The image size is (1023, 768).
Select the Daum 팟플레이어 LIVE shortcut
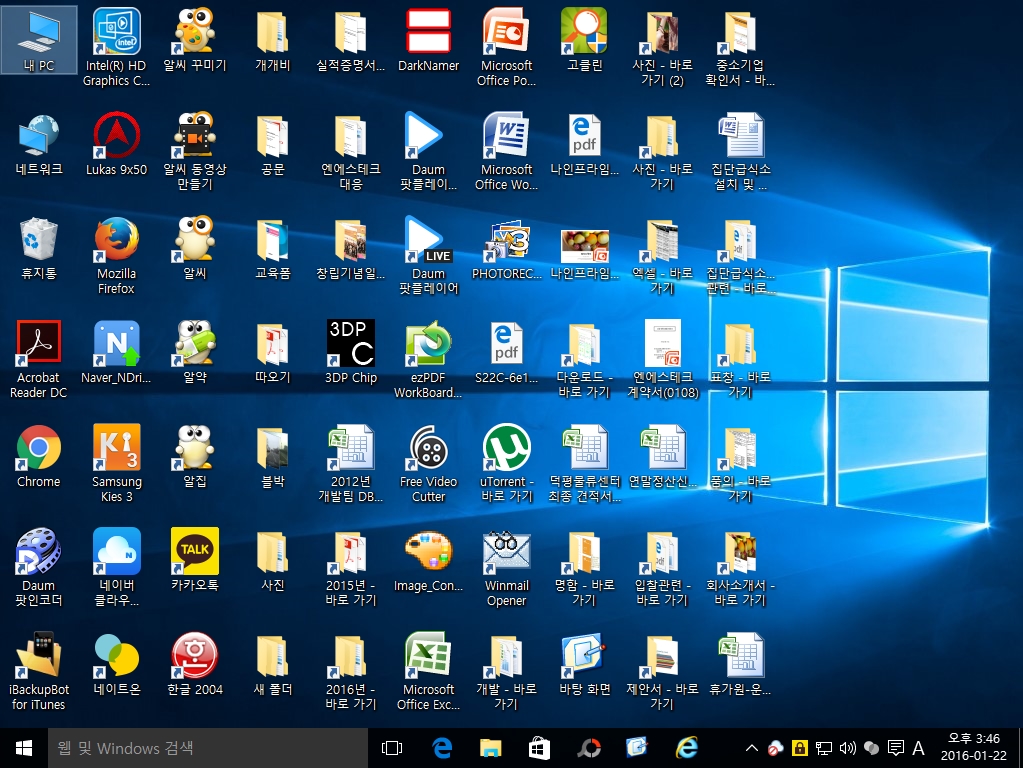pyautogui.click(x=428, y=255)
